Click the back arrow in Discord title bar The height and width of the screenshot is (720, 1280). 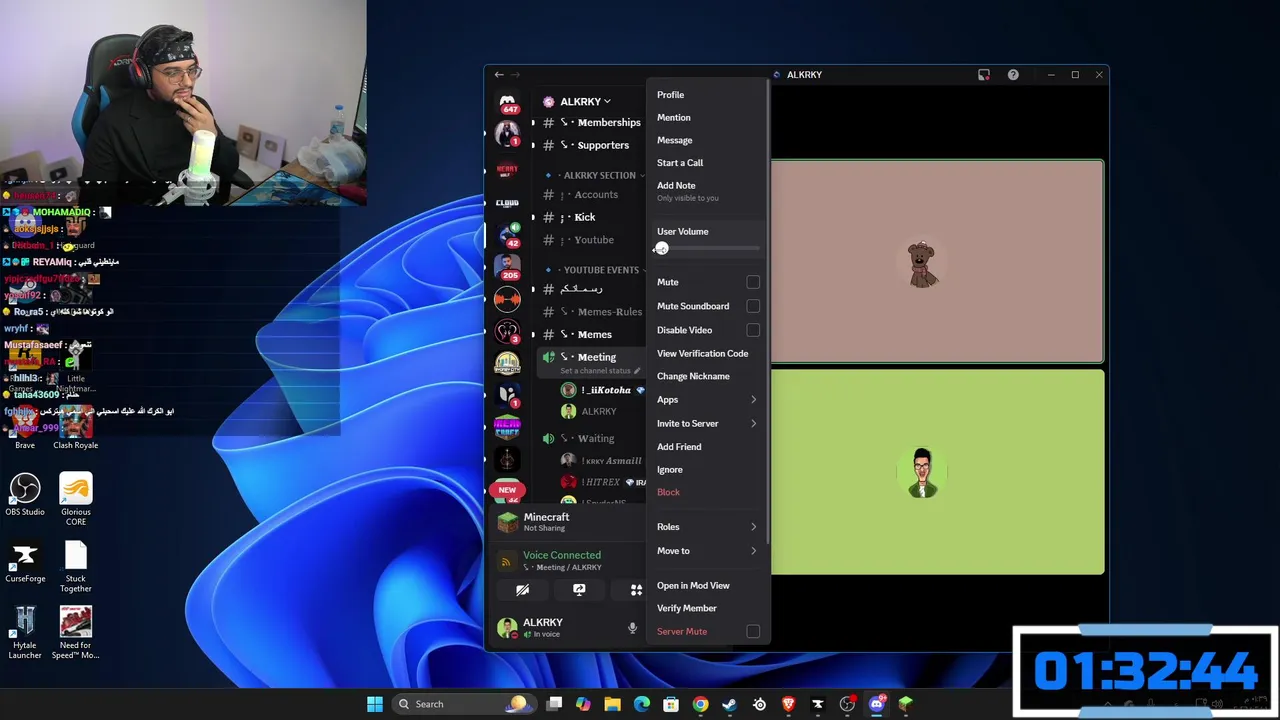[499, 75]
